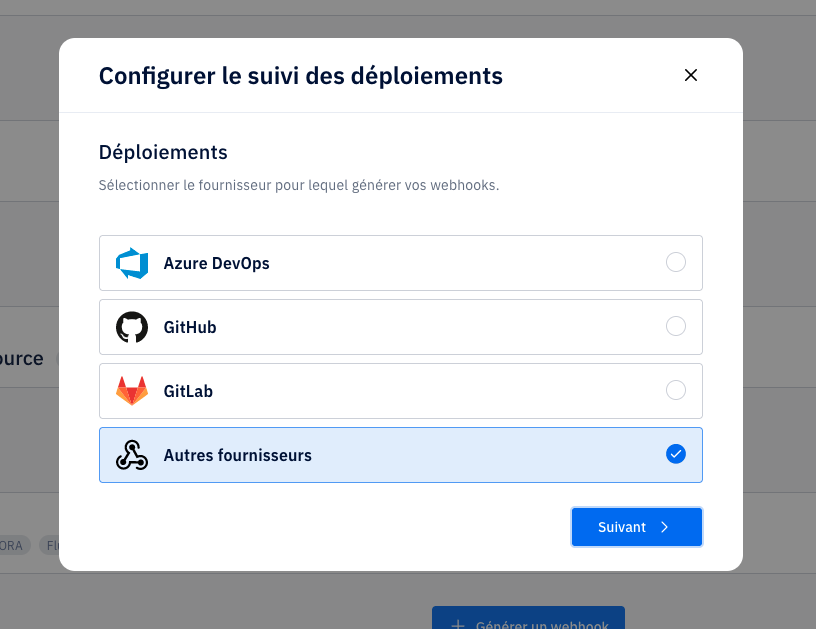Choose the Azure DevOps provider label

(x=216, y=263)
